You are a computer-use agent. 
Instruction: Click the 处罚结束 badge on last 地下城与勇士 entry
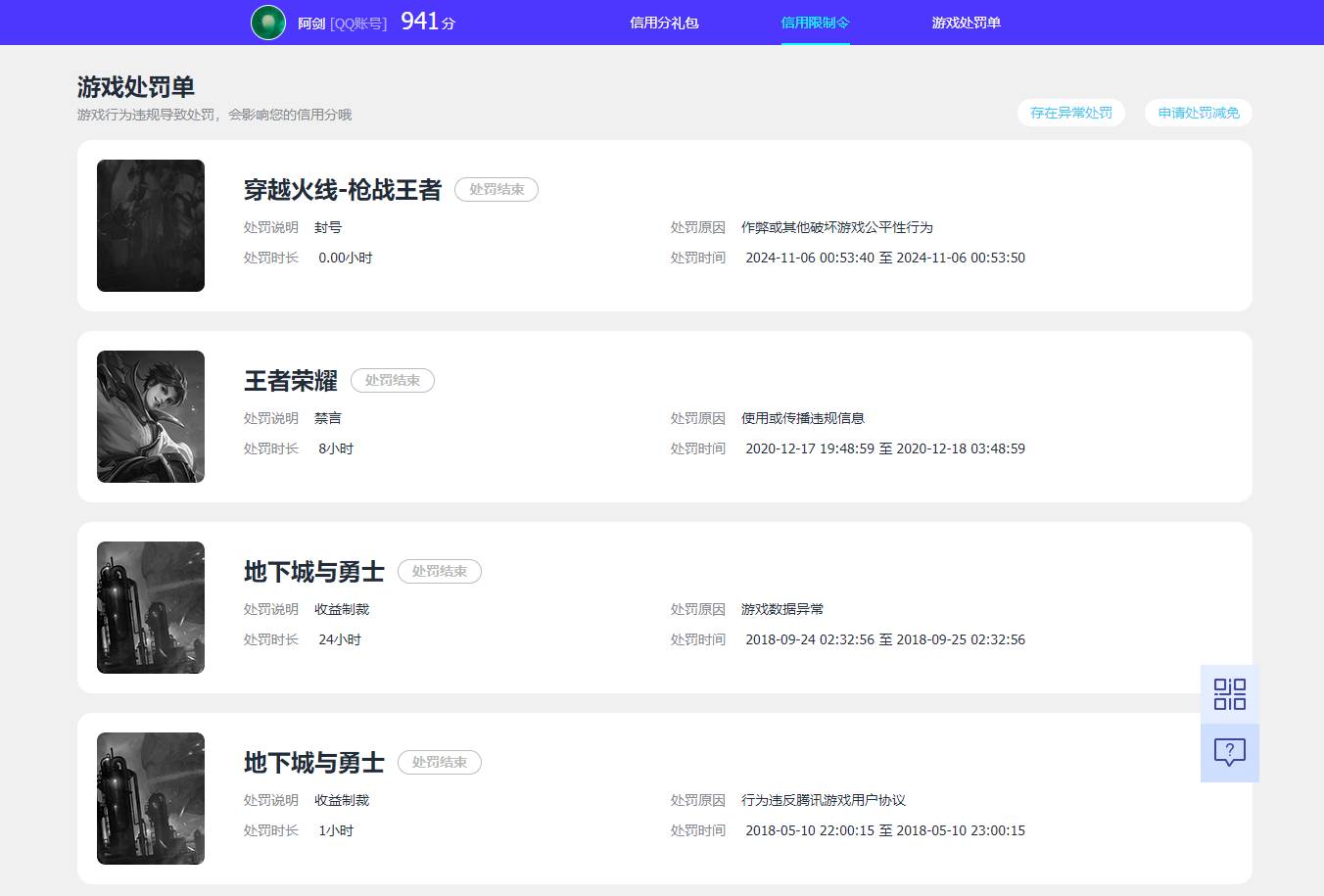(439, 762)
